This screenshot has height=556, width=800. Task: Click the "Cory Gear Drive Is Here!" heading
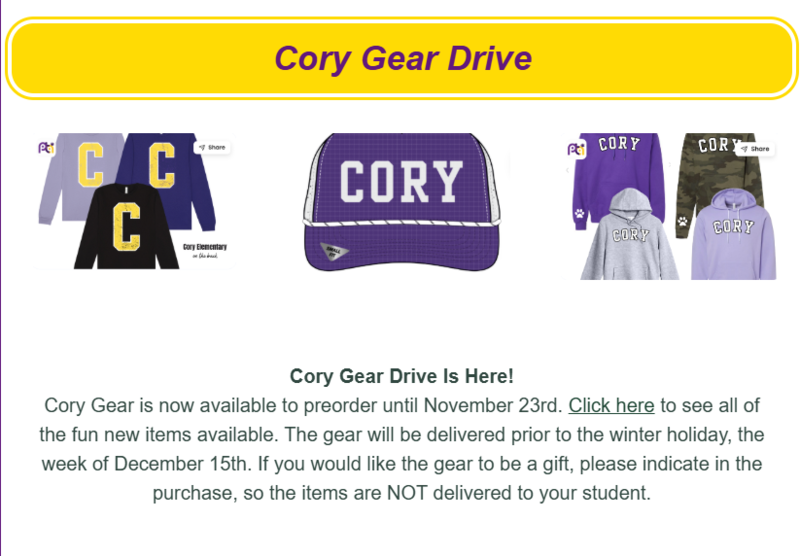coord(401,376)
